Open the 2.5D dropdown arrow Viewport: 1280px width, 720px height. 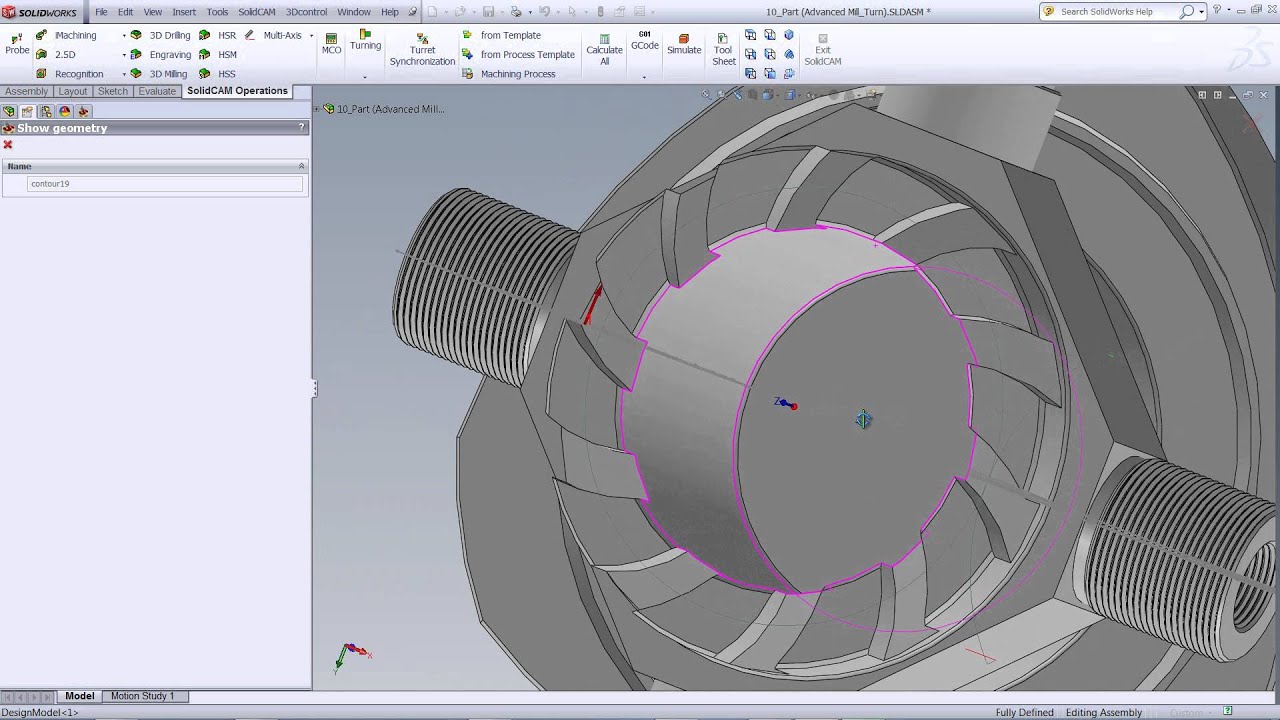pos(124,54)
